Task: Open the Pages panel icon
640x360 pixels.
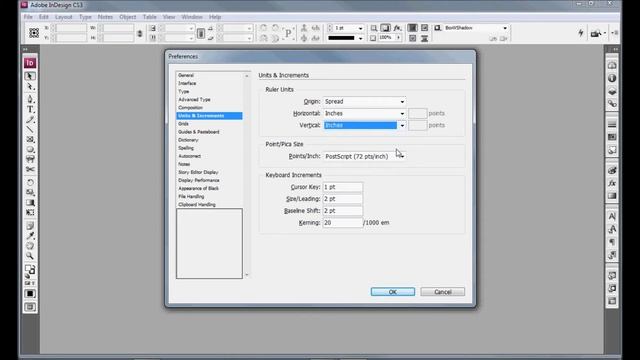Action: coord(612,65)
